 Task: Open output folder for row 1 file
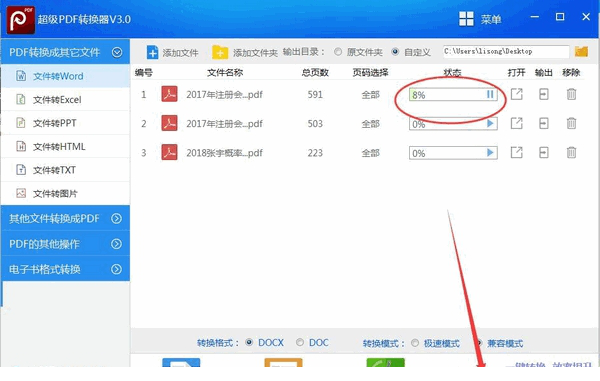coord(544,94)
